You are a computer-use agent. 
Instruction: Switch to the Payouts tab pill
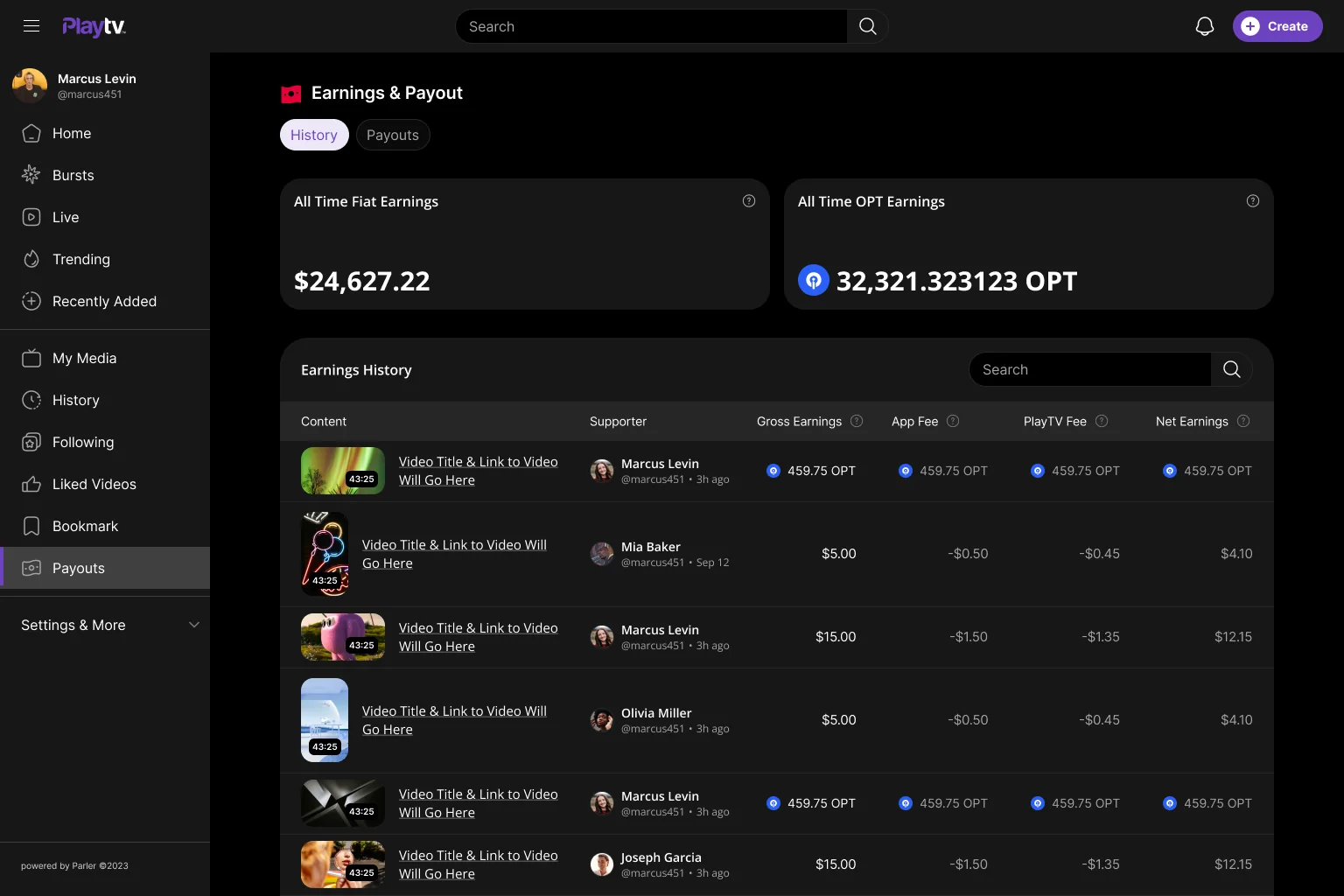[x=393, y=135]
